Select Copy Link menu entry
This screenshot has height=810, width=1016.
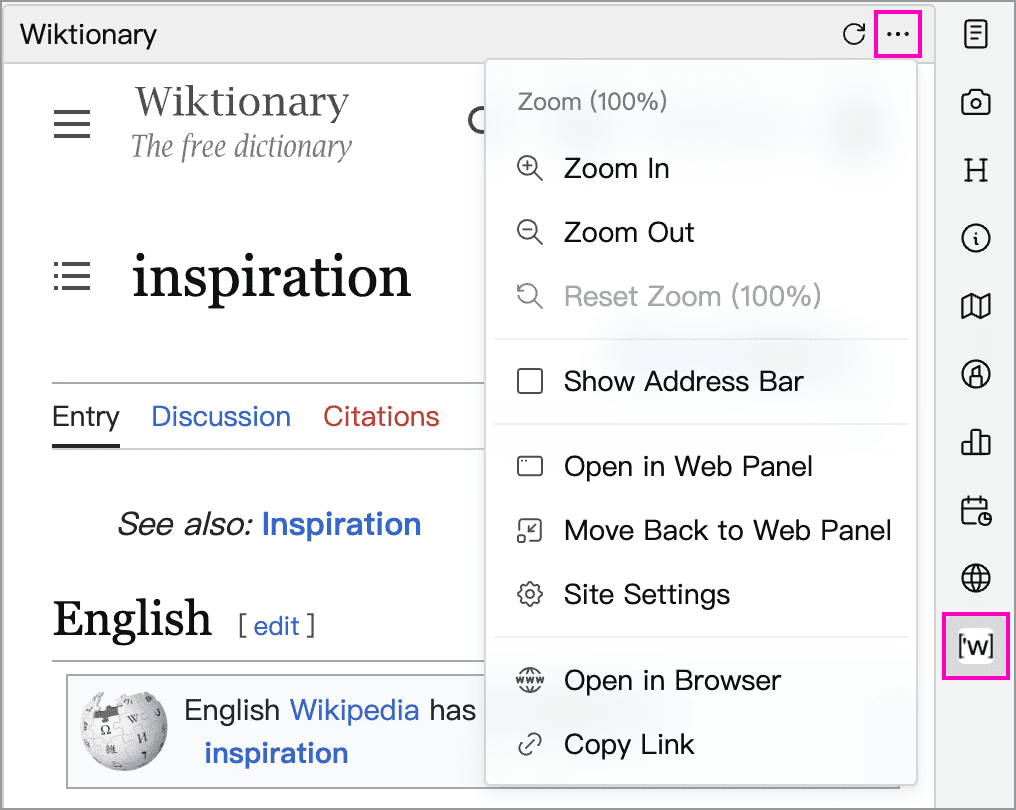tap(700, 744)
